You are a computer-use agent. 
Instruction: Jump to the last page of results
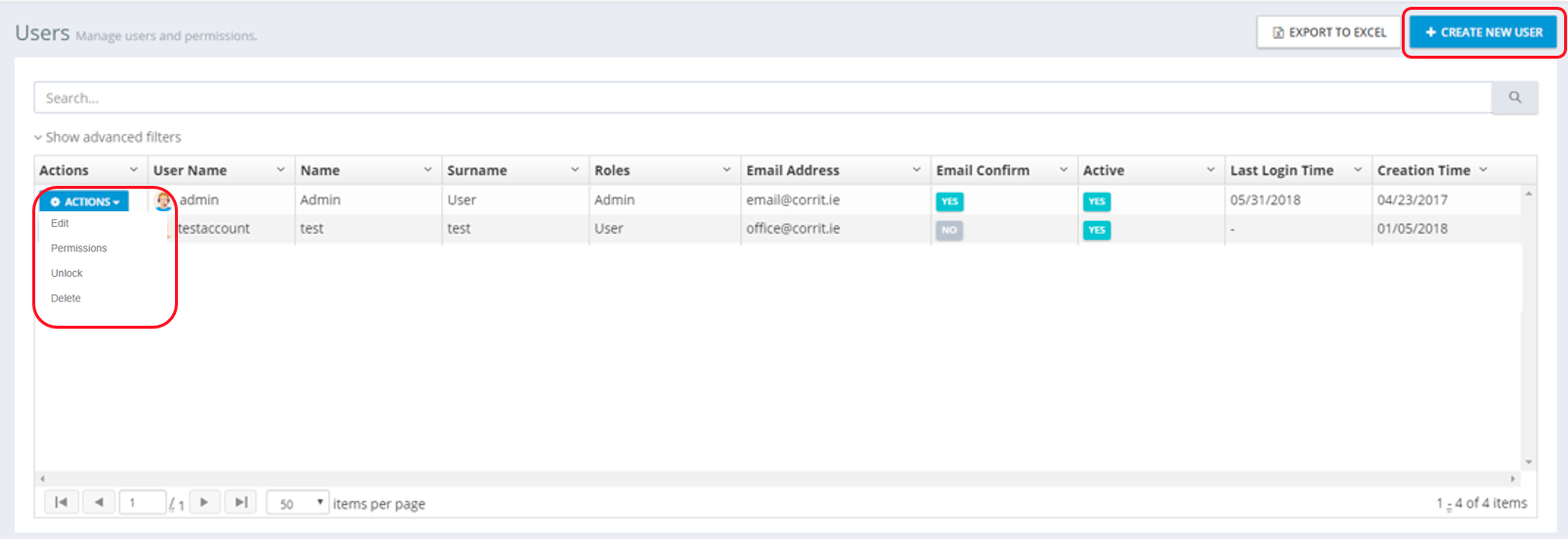point(240,503)
